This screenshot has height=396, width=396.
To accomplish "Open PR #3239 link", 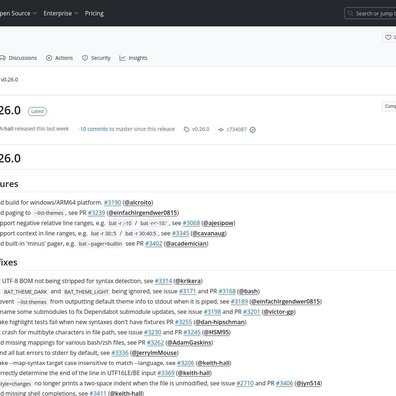I will (x=96, y=213).
